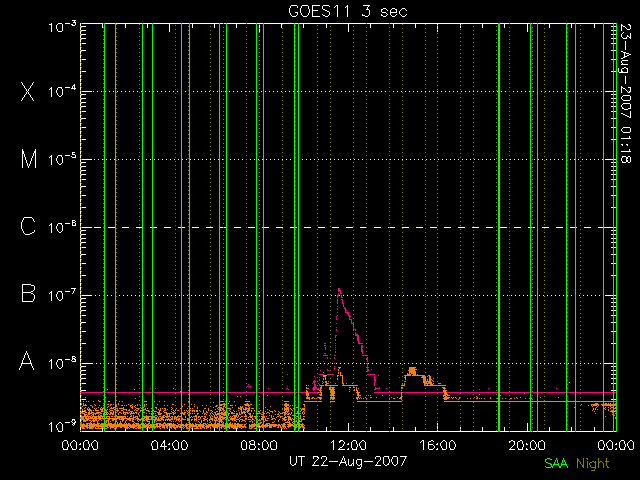Click the 23-Aug-2007 01:18 timestamp

pyautogui.click(x=625, y=93)
